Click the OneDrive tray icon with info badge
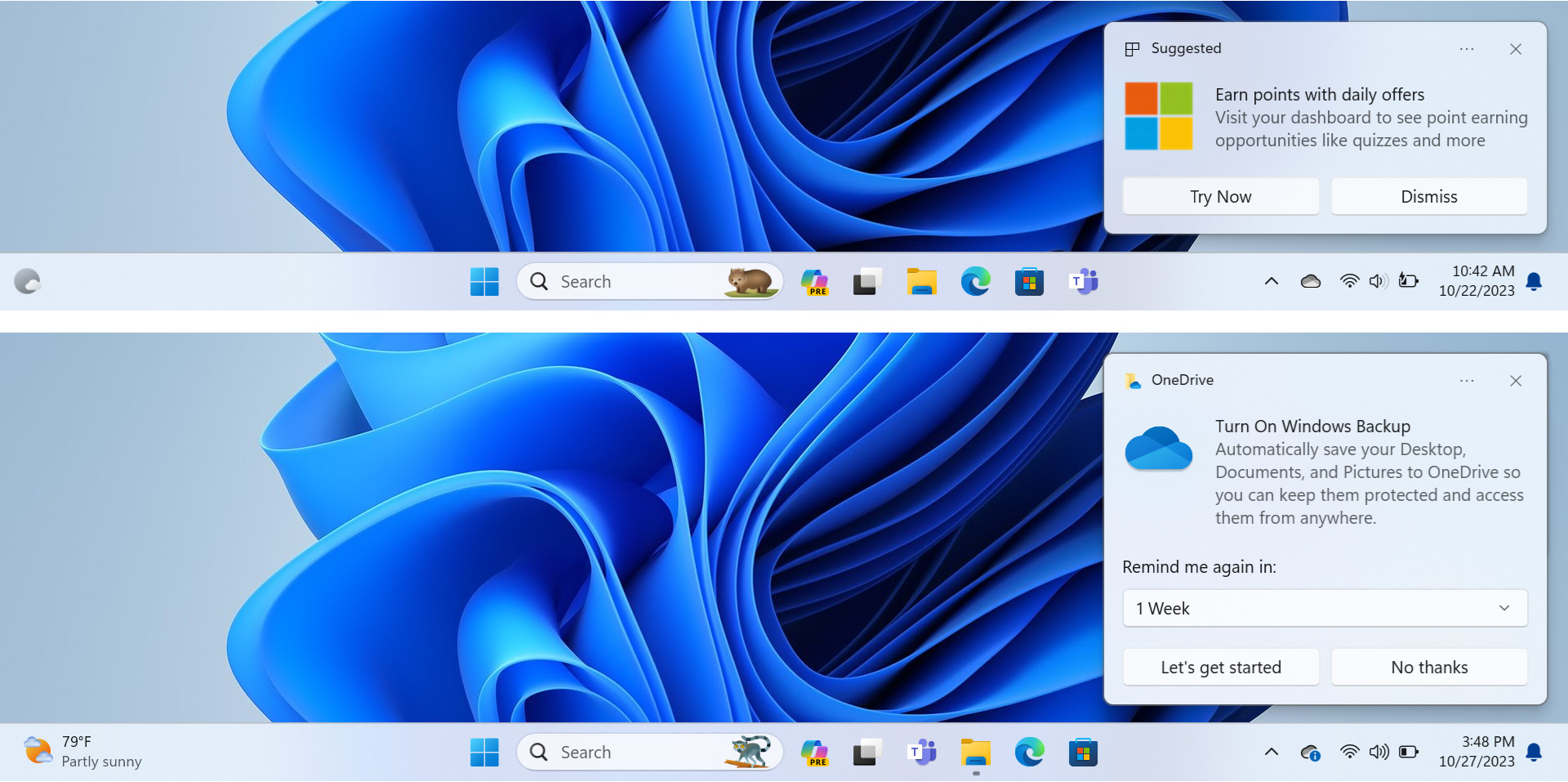The width and height of the screenshot is (1568, 782). coord(1310,753)
